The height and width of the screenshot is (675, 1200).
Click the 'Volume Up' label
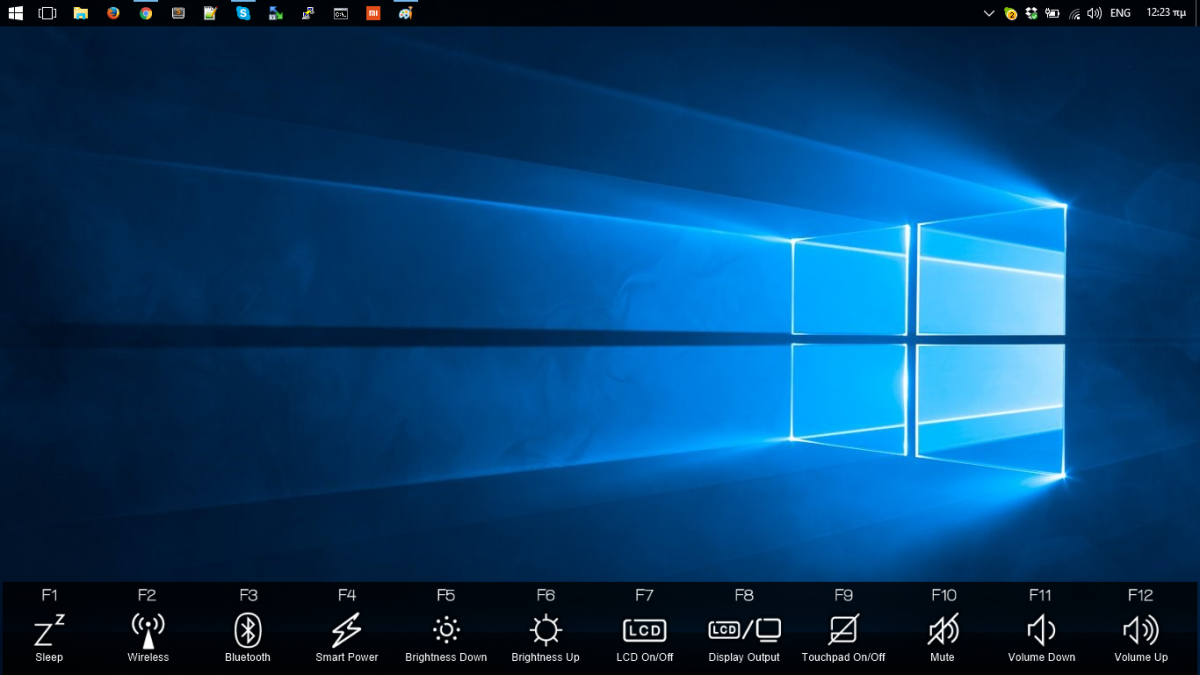click(x=1141, y=657)
